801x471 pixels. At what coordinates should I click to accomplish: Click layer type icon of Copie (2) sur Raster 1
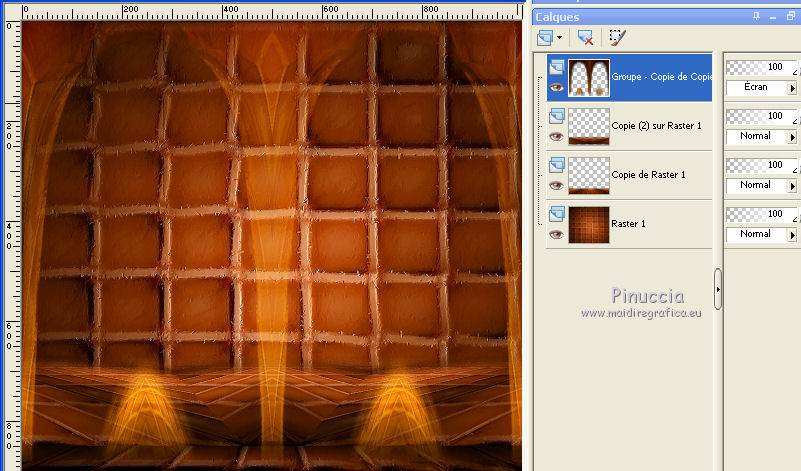(557, 115)
